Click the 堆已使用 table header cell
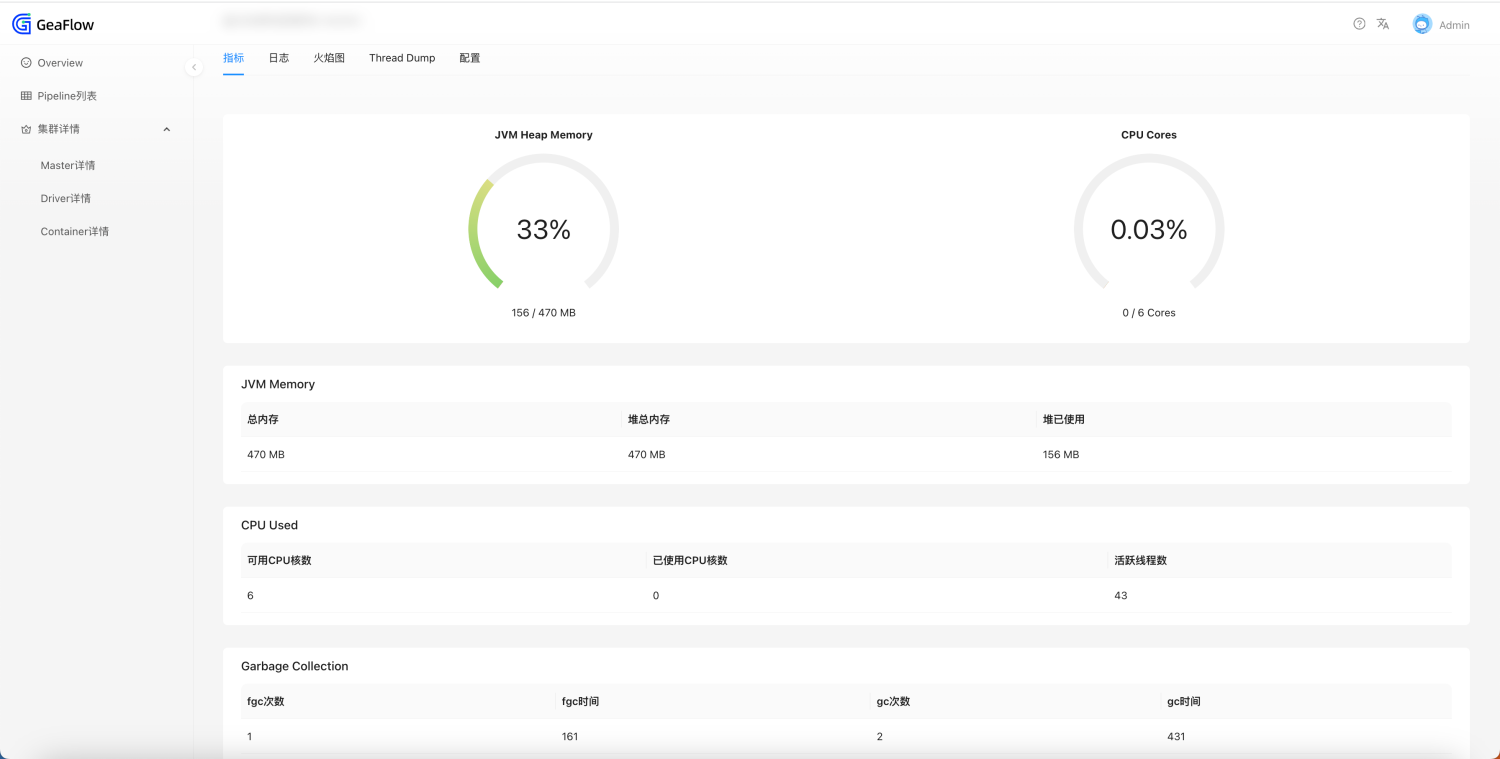 (1063, 419)
